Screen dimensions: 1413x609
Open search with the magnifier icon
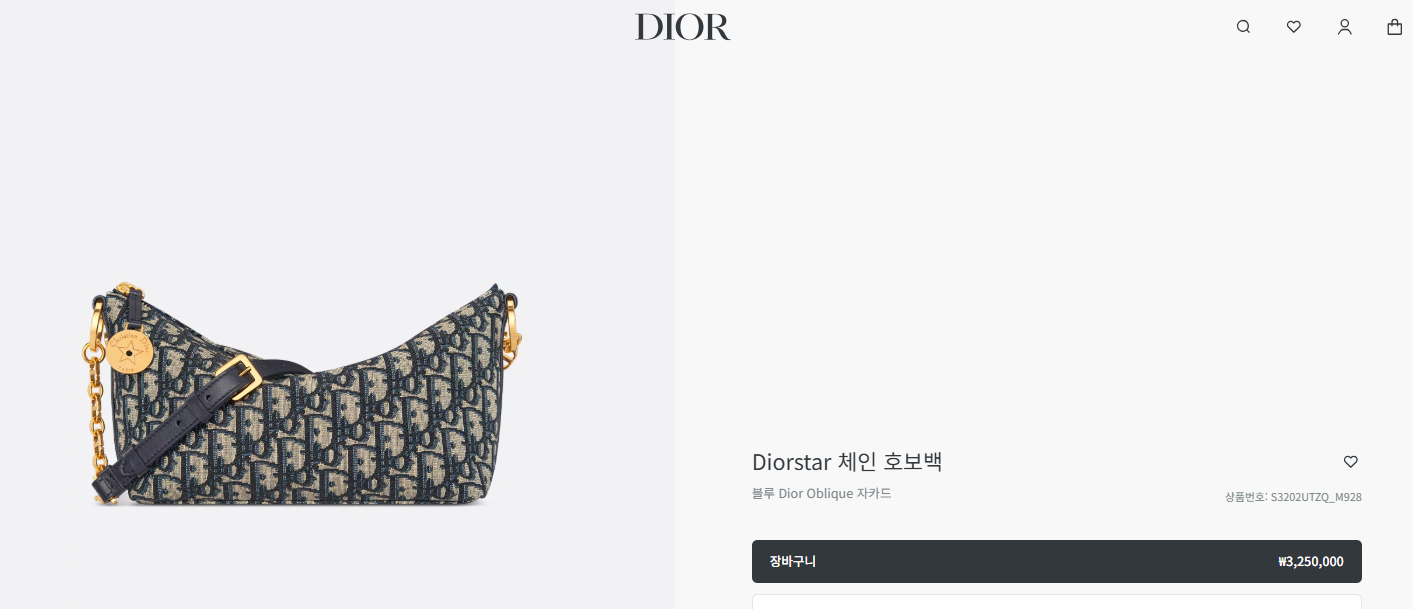(1243, 27)
